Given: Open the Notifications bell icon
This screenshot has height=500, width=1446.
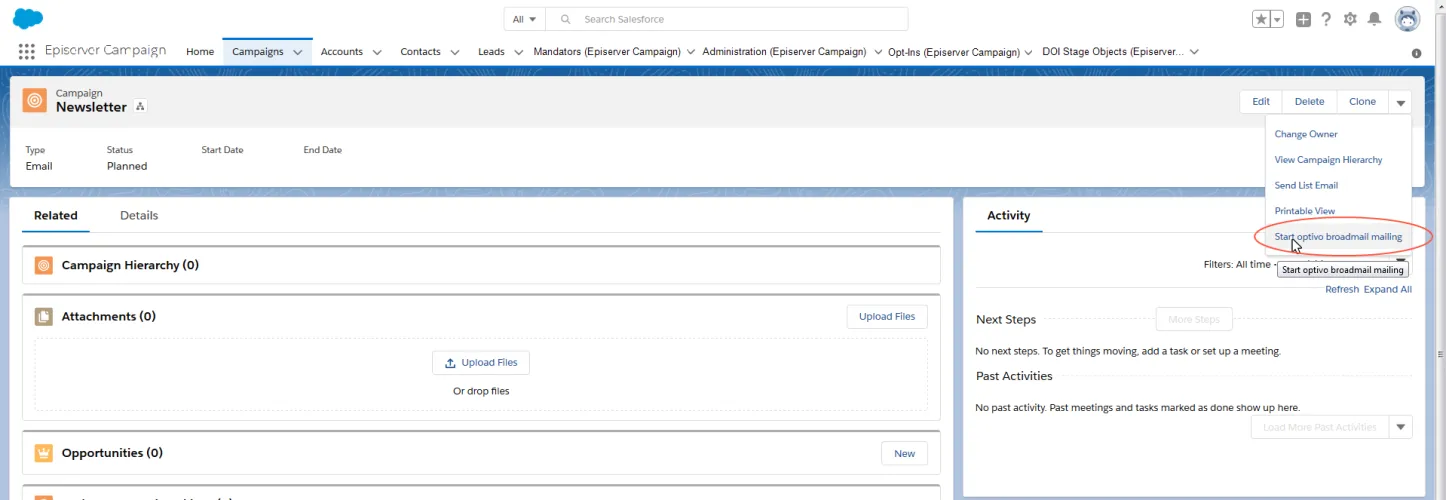Looking at the screenshot, I should 1375,19.
